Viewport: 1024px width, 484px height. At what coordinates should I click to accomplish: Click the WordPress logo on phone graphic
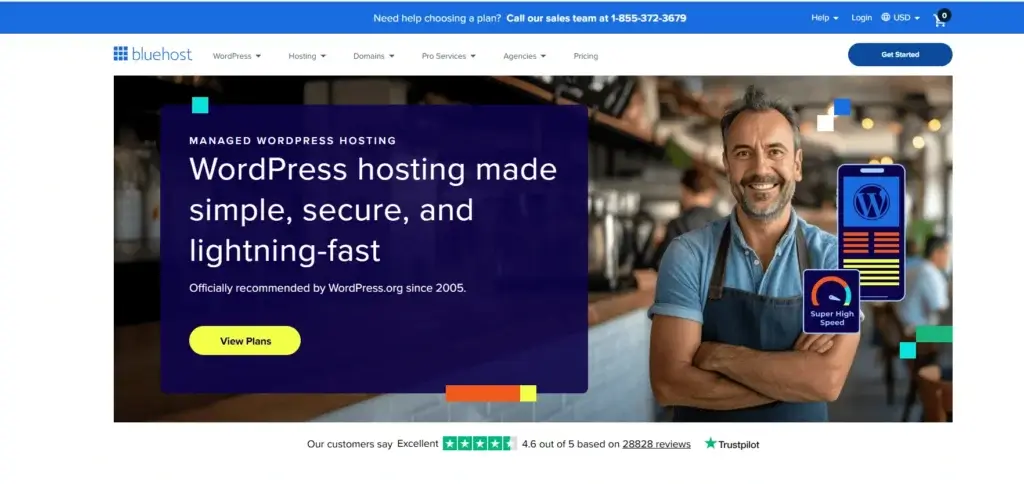(x=871, y=202)
